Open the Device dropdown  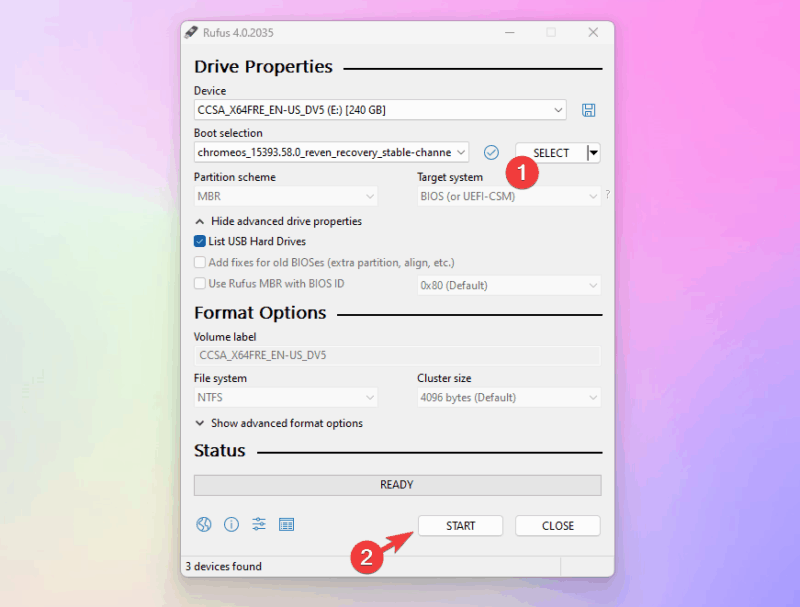click(380, 110)
